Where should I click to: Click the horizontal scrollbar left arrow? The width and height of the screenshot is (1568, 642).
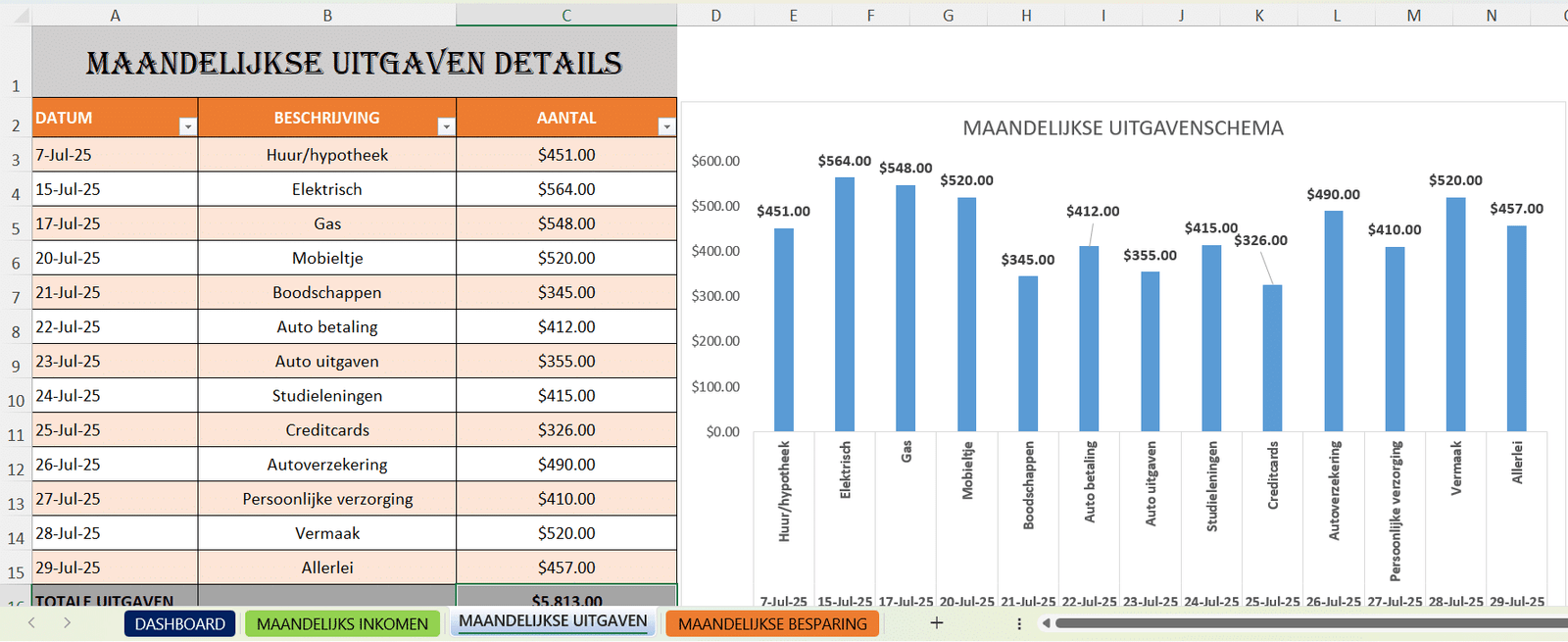click(x=1046, y=623)
